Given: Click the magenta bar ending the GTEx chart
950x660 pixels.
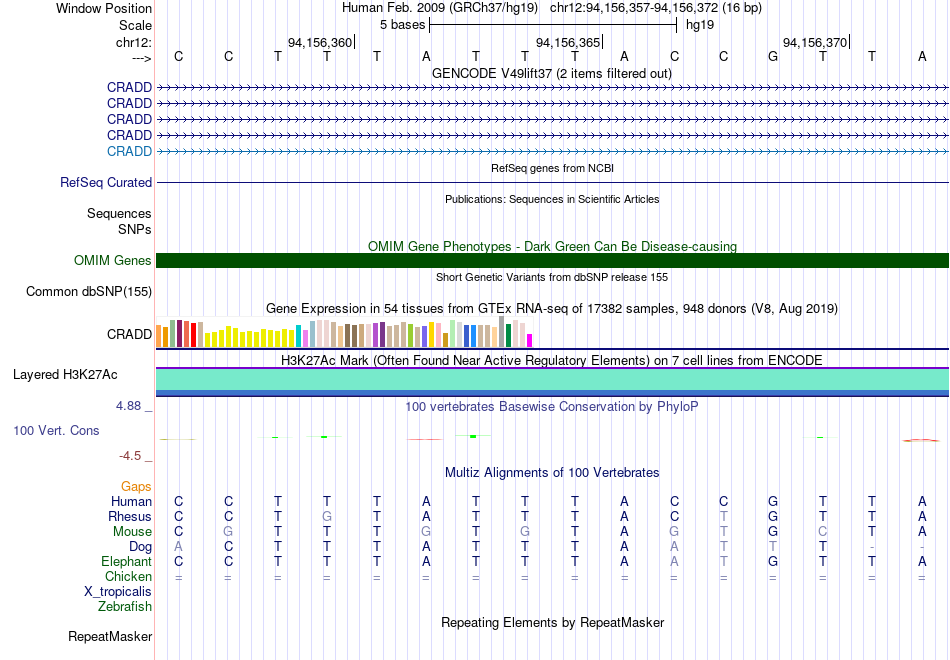Looking at the screenshot, I should (x=530, y=341).
